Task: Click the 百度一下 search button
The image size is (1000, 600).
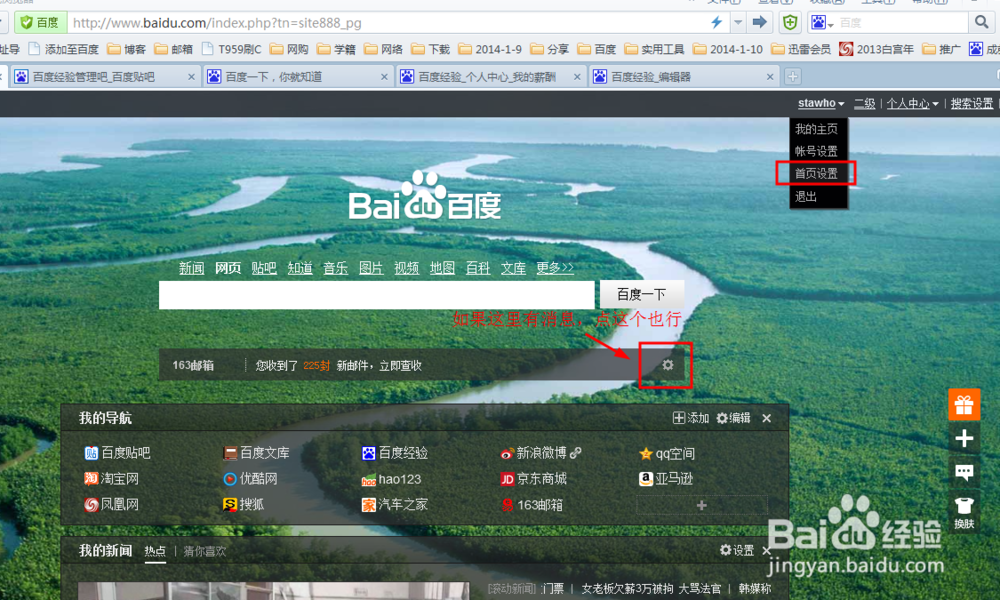Action: point(642,295)
